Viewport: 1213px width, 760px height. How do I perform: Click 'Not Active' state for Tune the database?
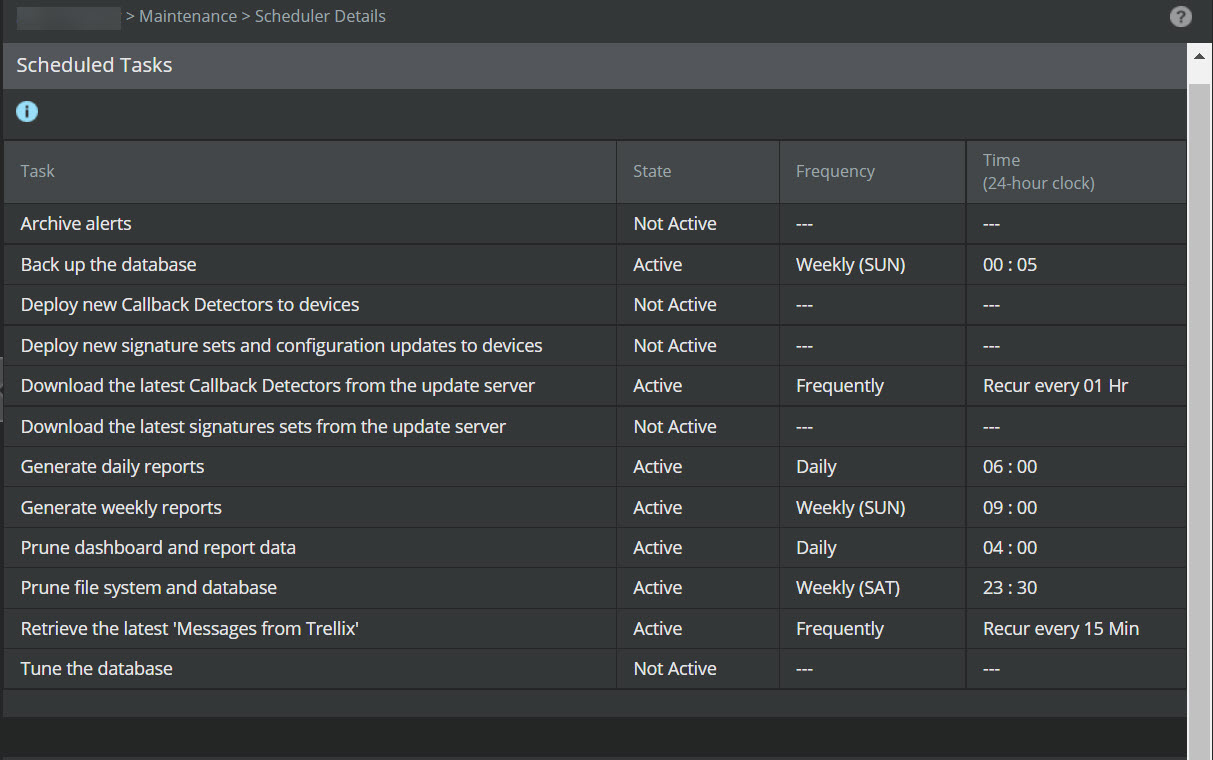[675, 669]
